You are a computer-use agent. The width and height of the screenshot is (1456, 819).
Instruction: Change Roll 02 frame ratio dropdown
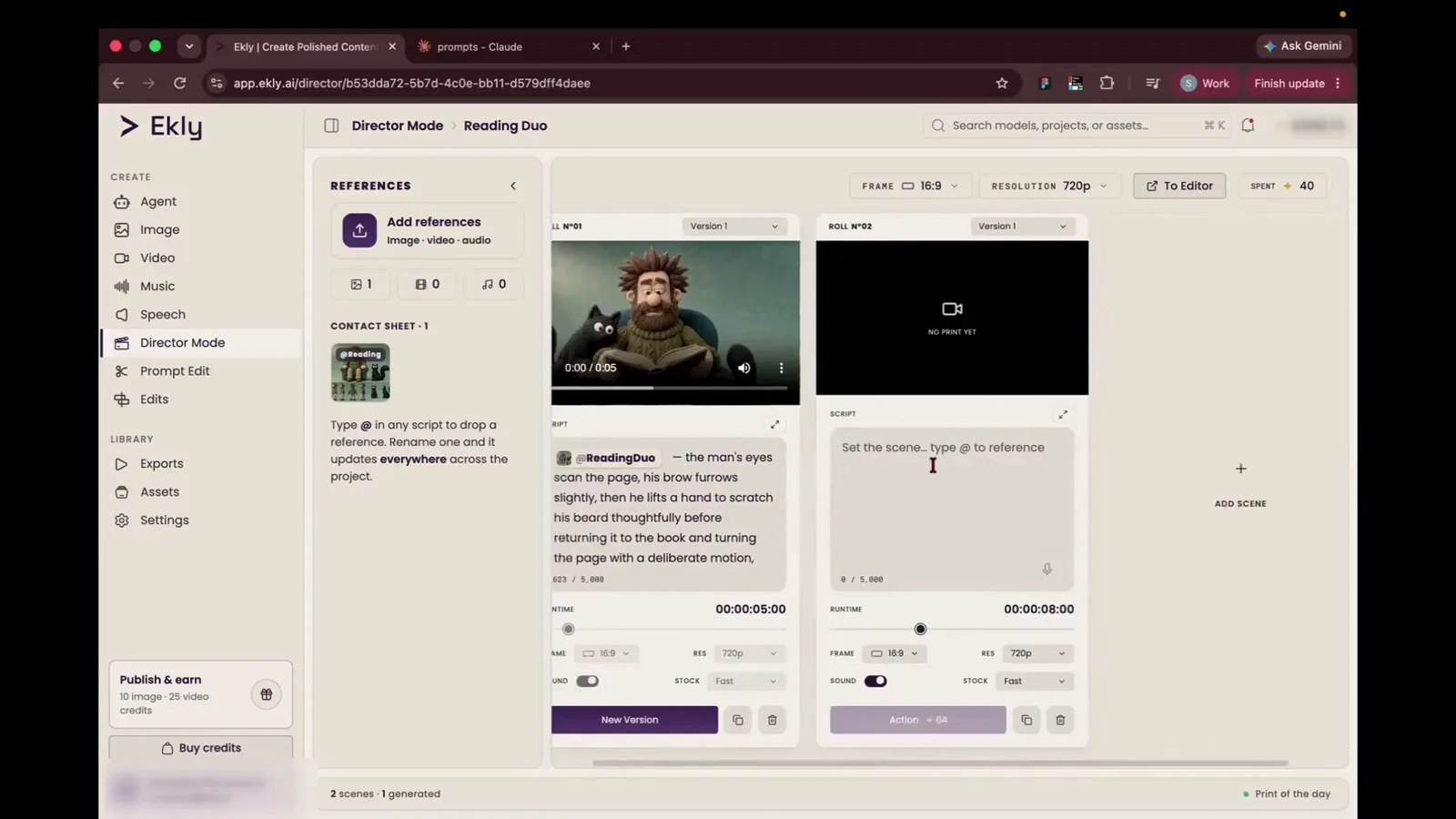[894, 653]
